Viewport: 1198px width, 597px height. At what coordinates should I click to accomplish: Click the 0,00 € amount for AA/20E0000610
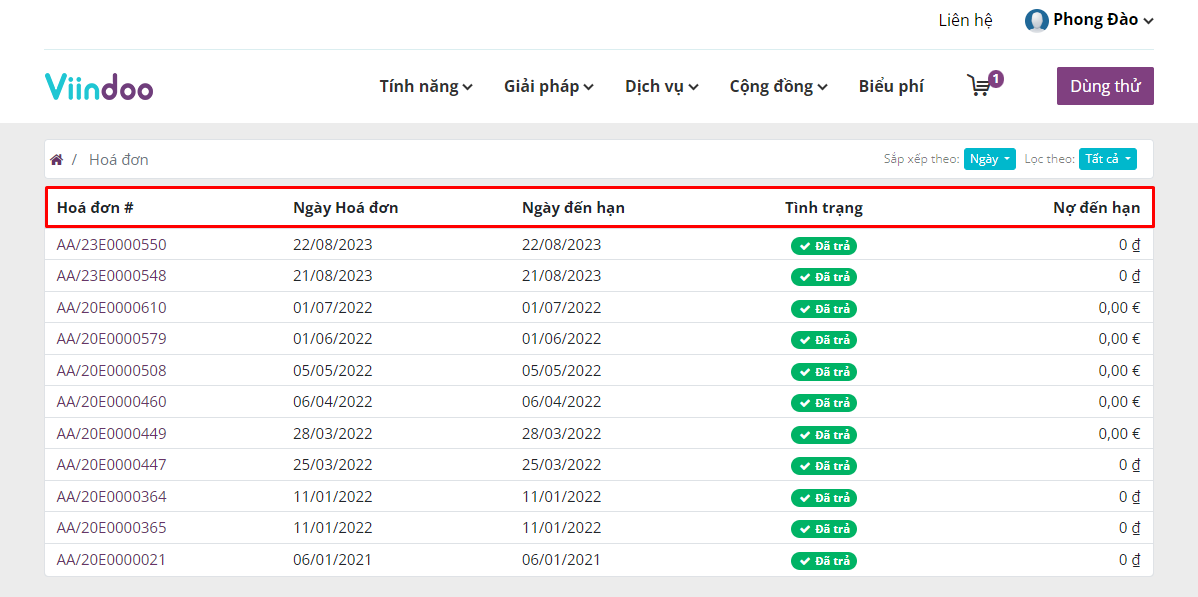pyautogui.click(x=1119, y=308)
